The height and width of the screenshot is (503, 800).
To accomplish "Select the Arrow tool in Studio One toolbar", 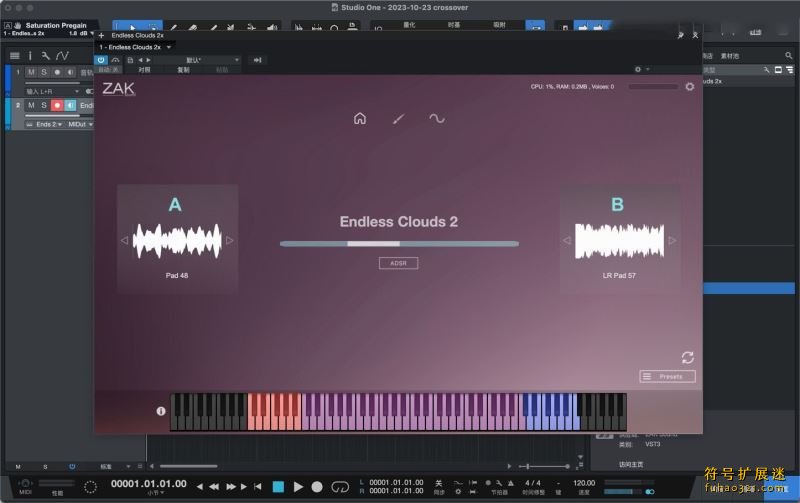I will pos(132,27).
